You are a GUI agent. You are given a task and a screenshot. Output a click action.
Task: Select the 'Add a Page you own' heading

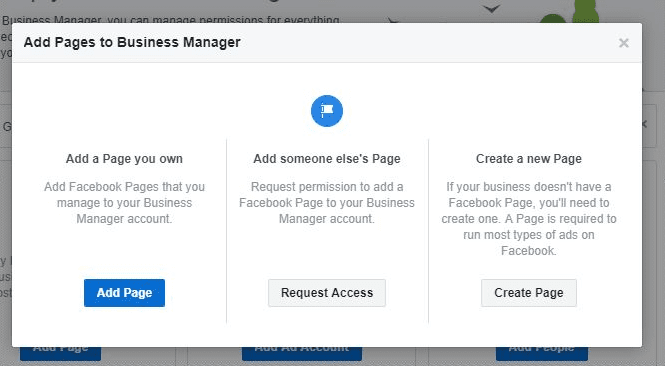pos(124,159)
